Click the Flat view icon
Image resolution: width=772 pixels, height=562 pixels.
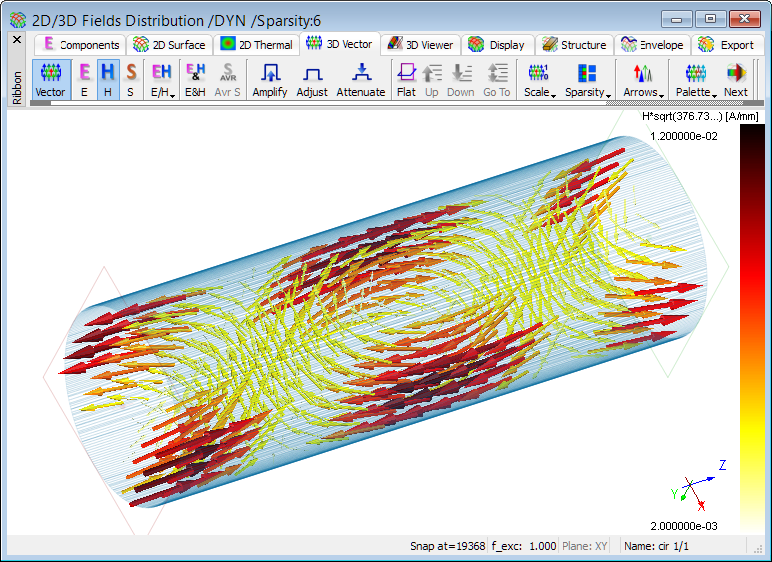click(406, 79)
